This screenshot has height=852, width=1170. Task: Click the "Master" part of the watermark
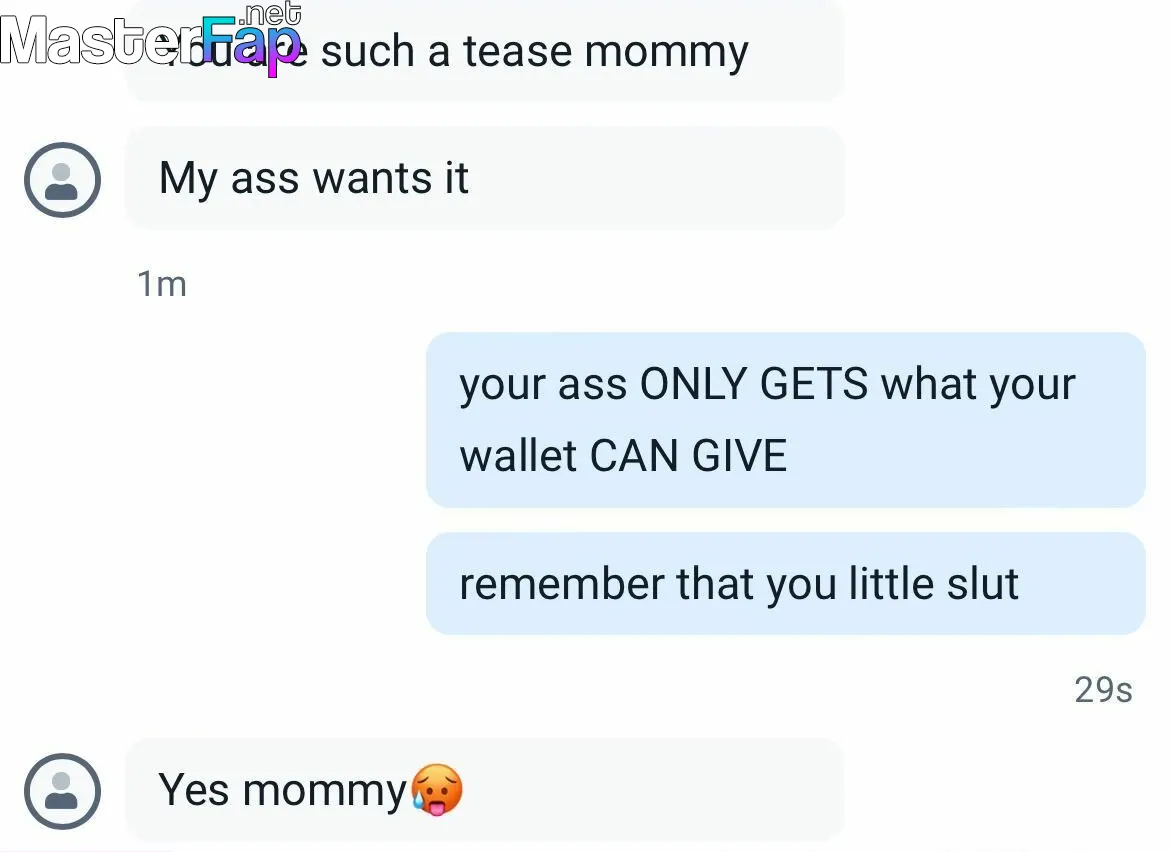click(101, 40)
